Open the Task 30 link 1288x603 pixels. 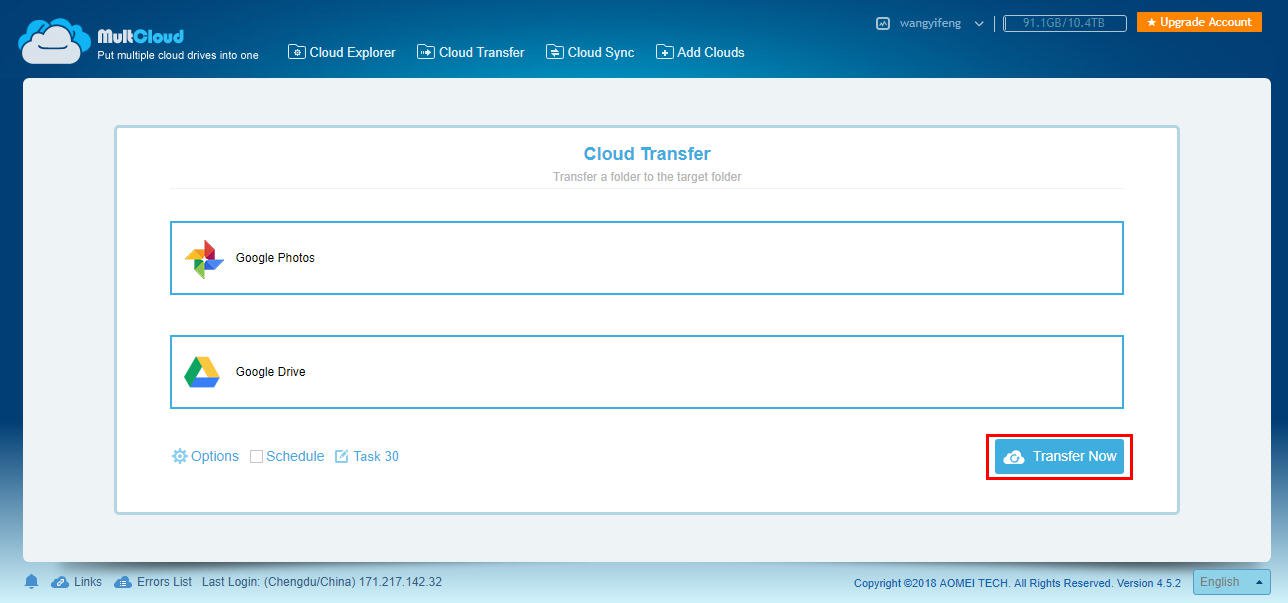click(x=376, y=456)
